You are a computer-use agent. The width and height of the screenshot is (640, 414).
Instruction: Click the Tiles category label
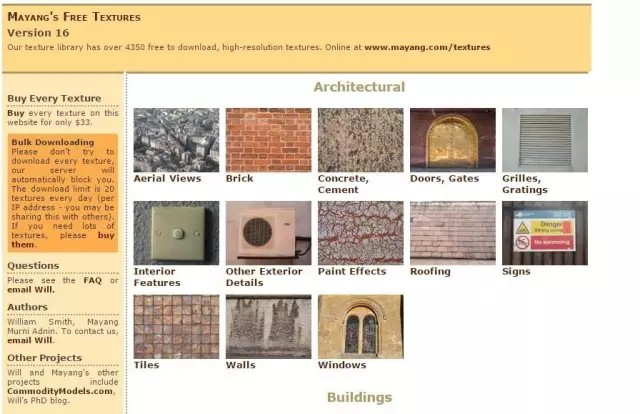click(x=147, y=365)
